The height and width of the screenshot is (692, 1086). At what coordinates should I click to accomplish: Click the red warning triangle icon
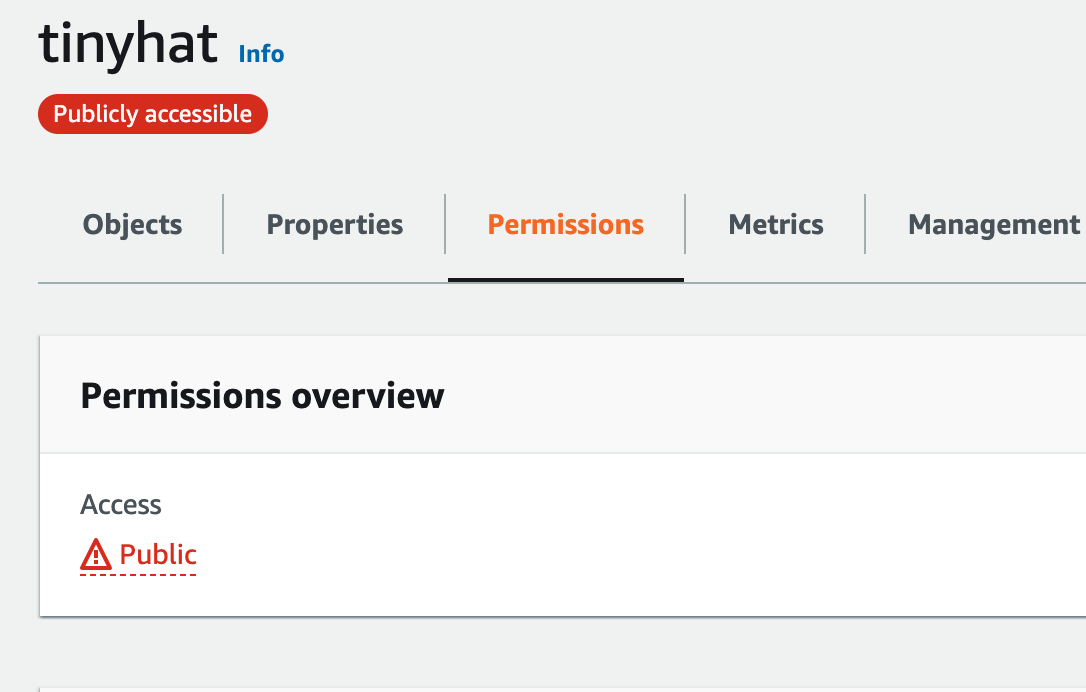click(96, 554)
